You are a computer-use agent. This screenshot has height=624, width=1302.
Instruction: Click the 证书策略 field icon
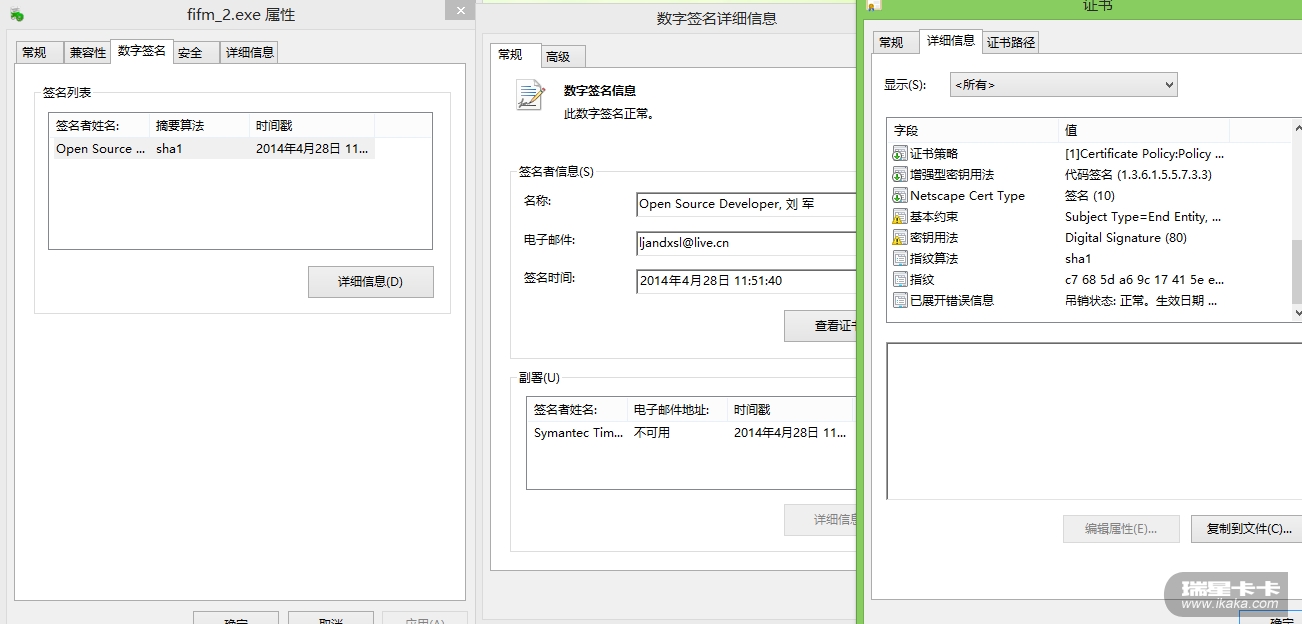pos(899,154)
